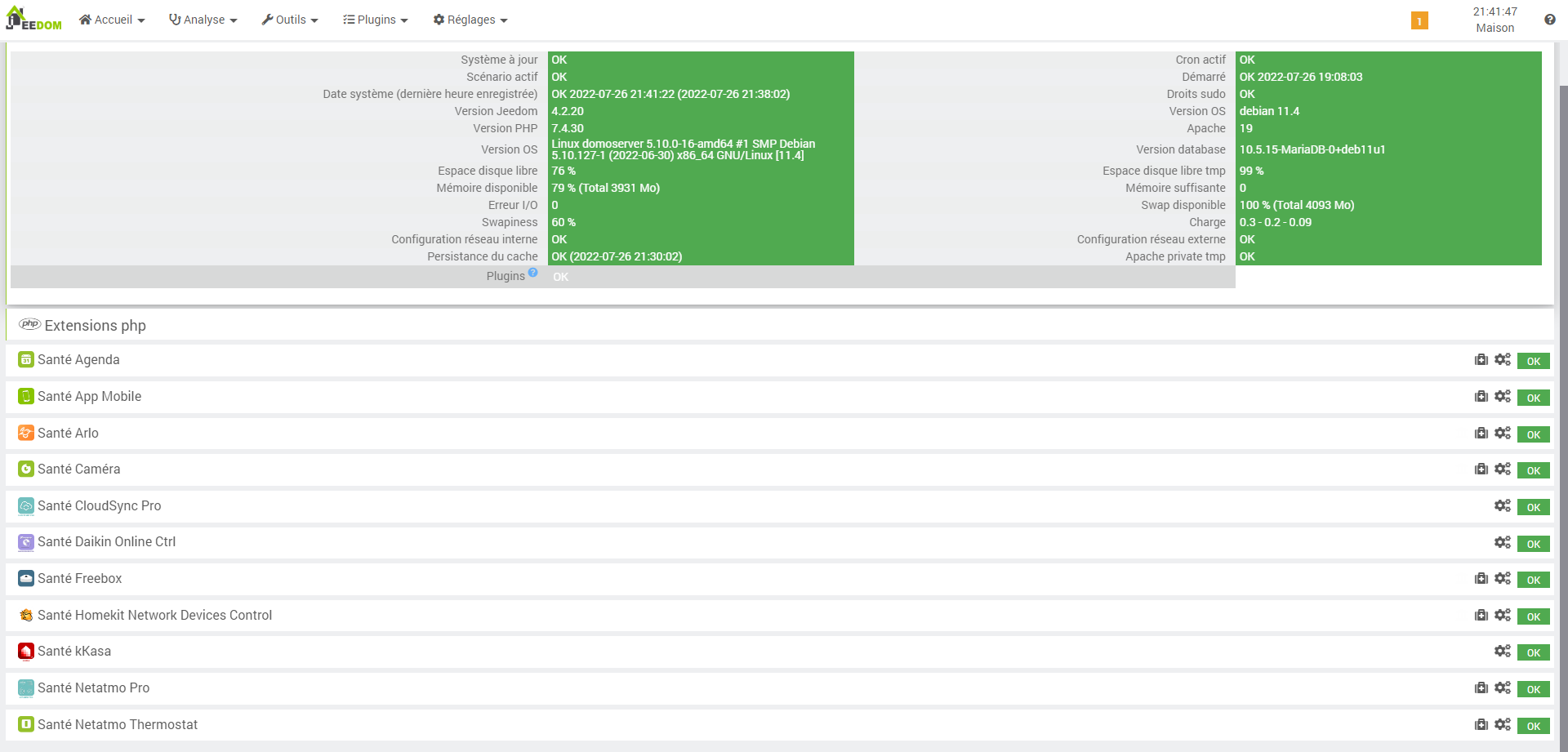Click the medkit icon for Santé Netatmo Pro
The width and height of the screenshot is (1568, 752).
point(1481,688)
